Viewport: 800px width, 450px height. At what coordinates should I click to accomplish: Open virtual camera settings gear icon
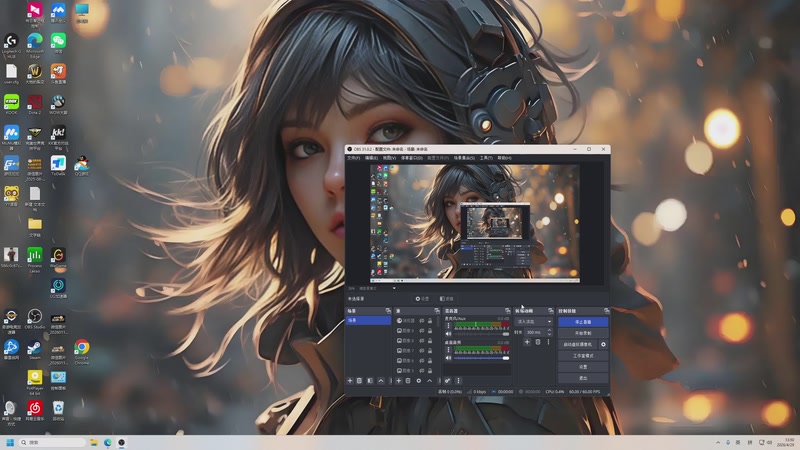603,344
